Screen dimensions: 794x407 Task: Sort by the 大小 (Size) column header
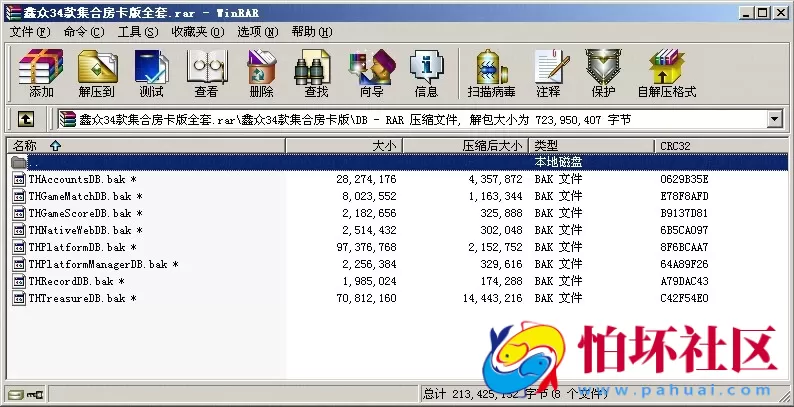[344, 146]
